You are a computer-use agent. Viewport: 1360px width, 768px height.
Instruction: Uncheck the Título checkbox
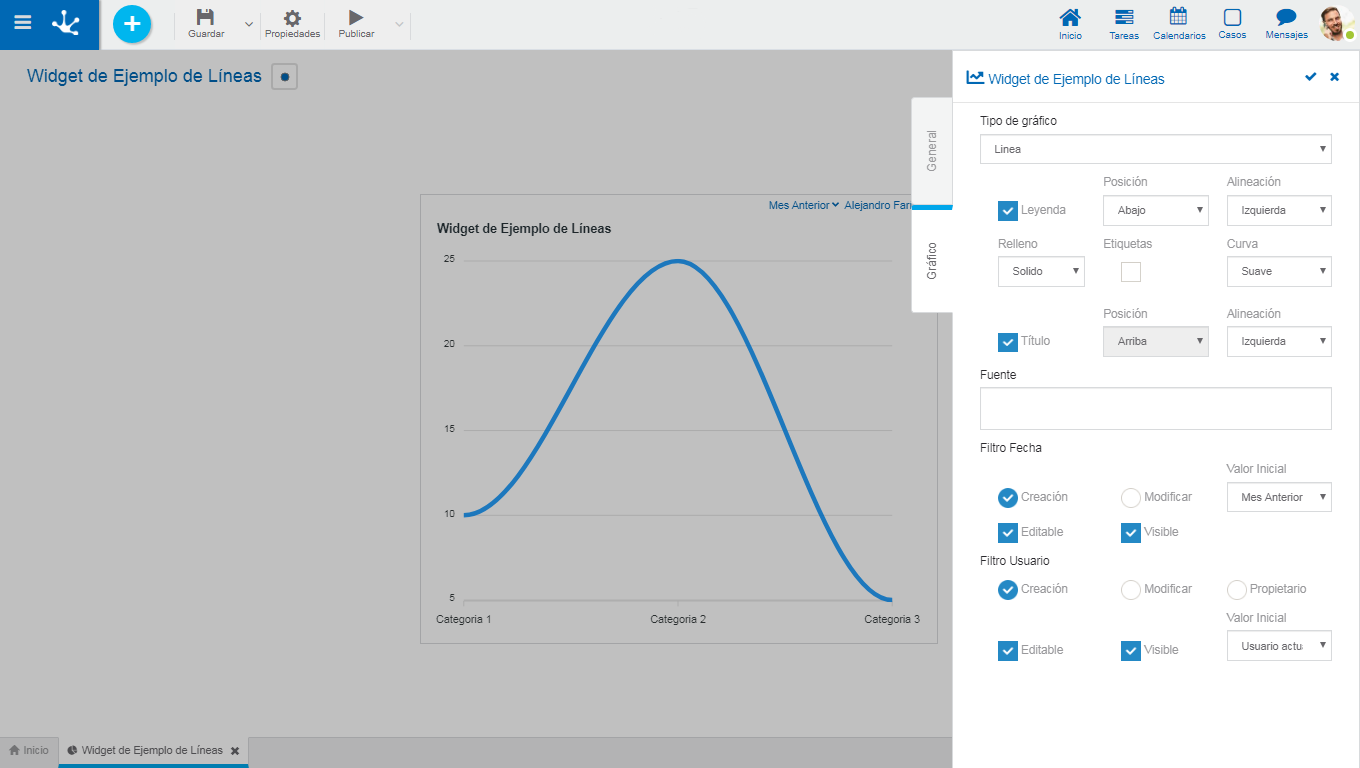pos(1008,342)
